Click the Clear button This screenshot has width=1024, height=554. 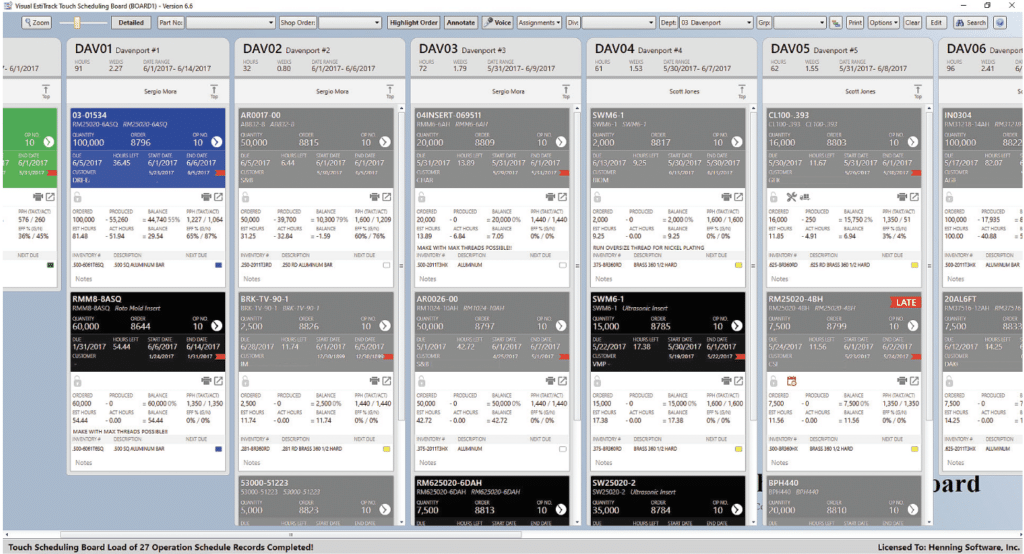coord(912,22)
